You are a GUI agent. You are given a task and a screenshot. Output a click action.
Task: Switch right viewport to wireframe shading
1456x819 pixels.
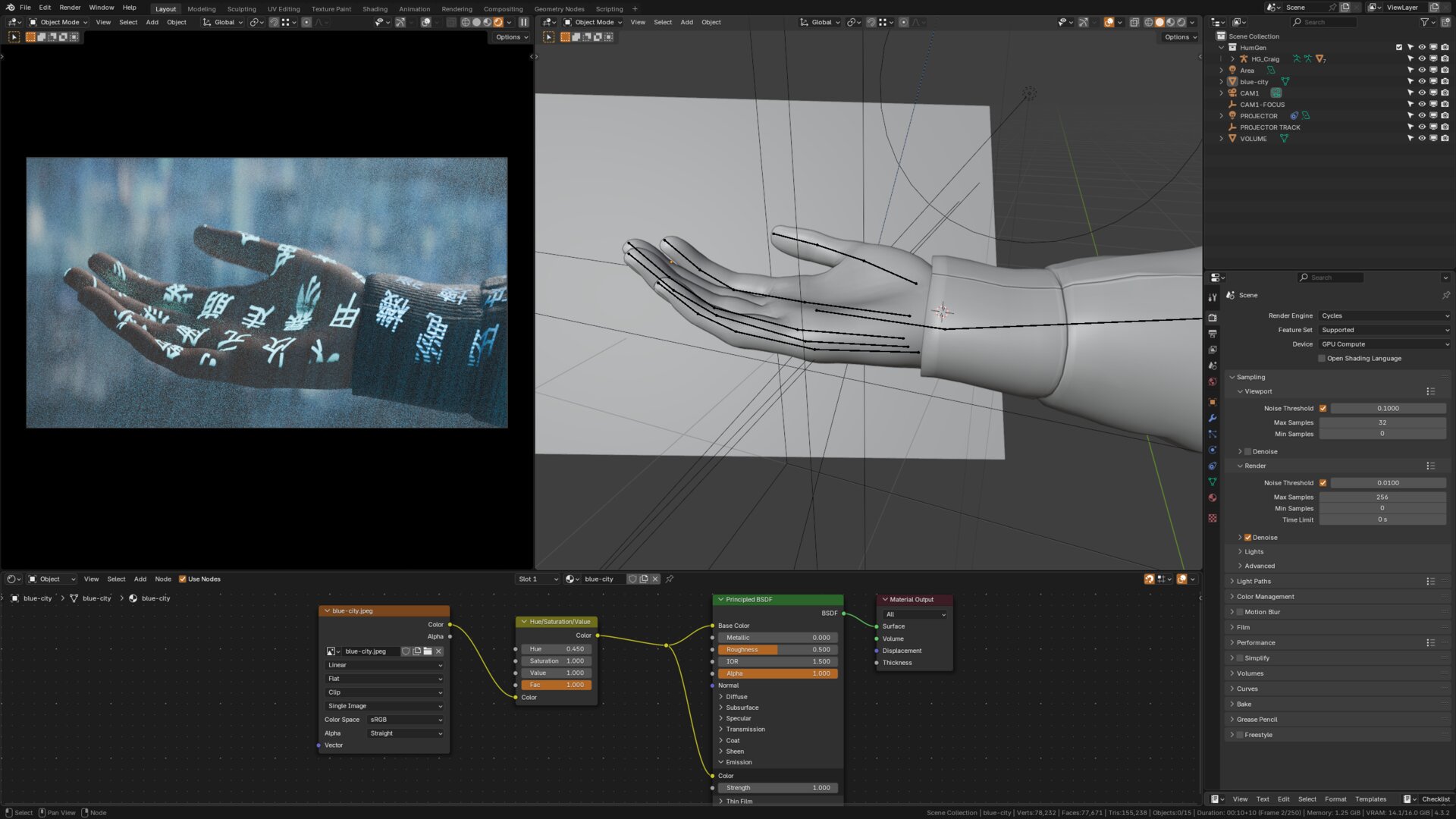1149,22
